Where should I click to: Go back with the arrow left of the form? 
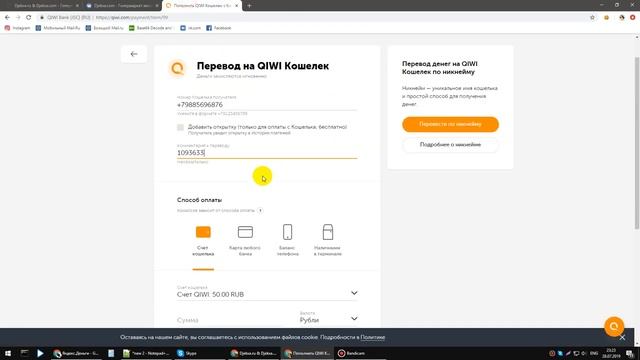click(134, 54)
